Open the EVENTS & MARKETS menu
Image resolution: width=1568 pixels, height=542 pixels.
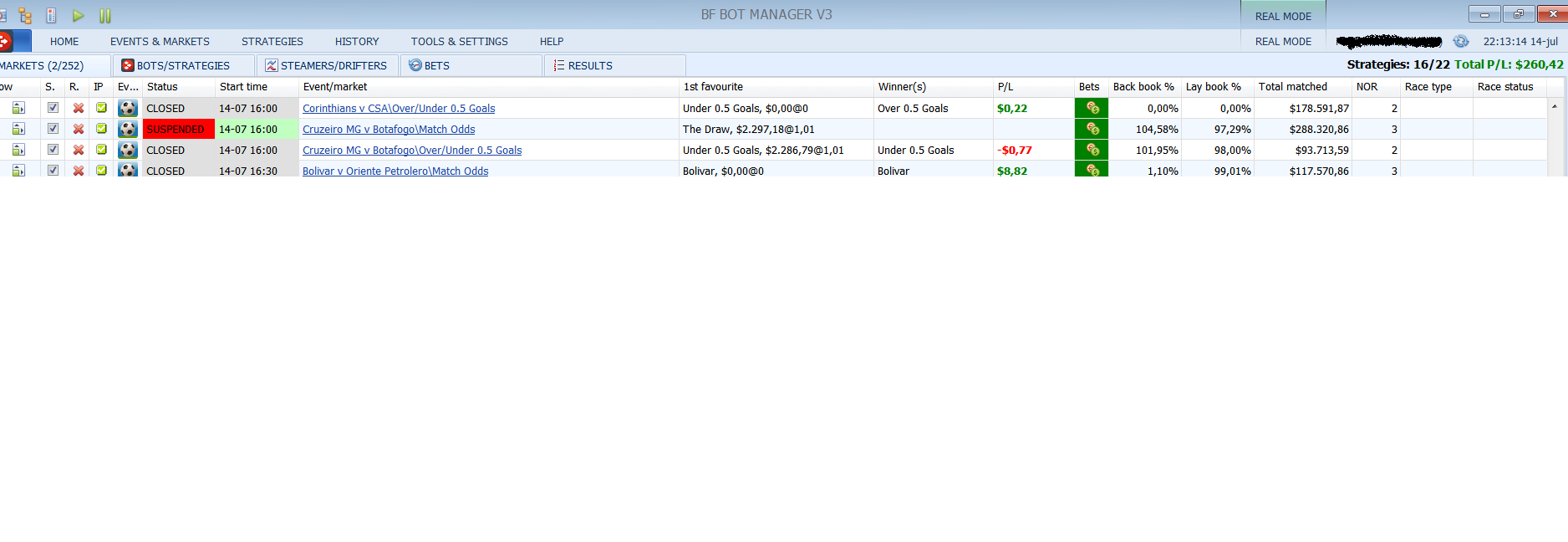point(160,41)
